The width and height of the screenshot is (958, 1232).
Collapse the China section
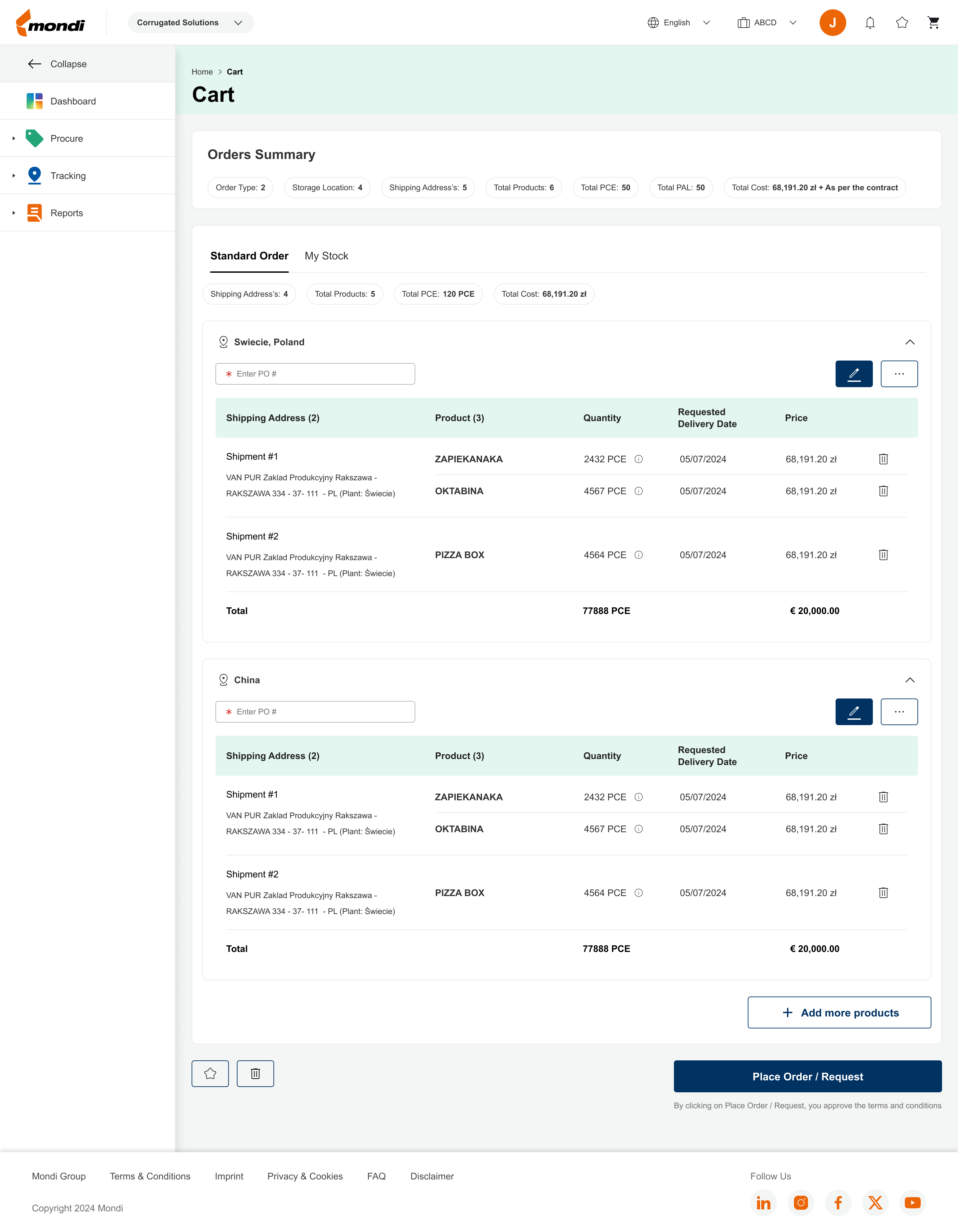click(x=909, y=680)
